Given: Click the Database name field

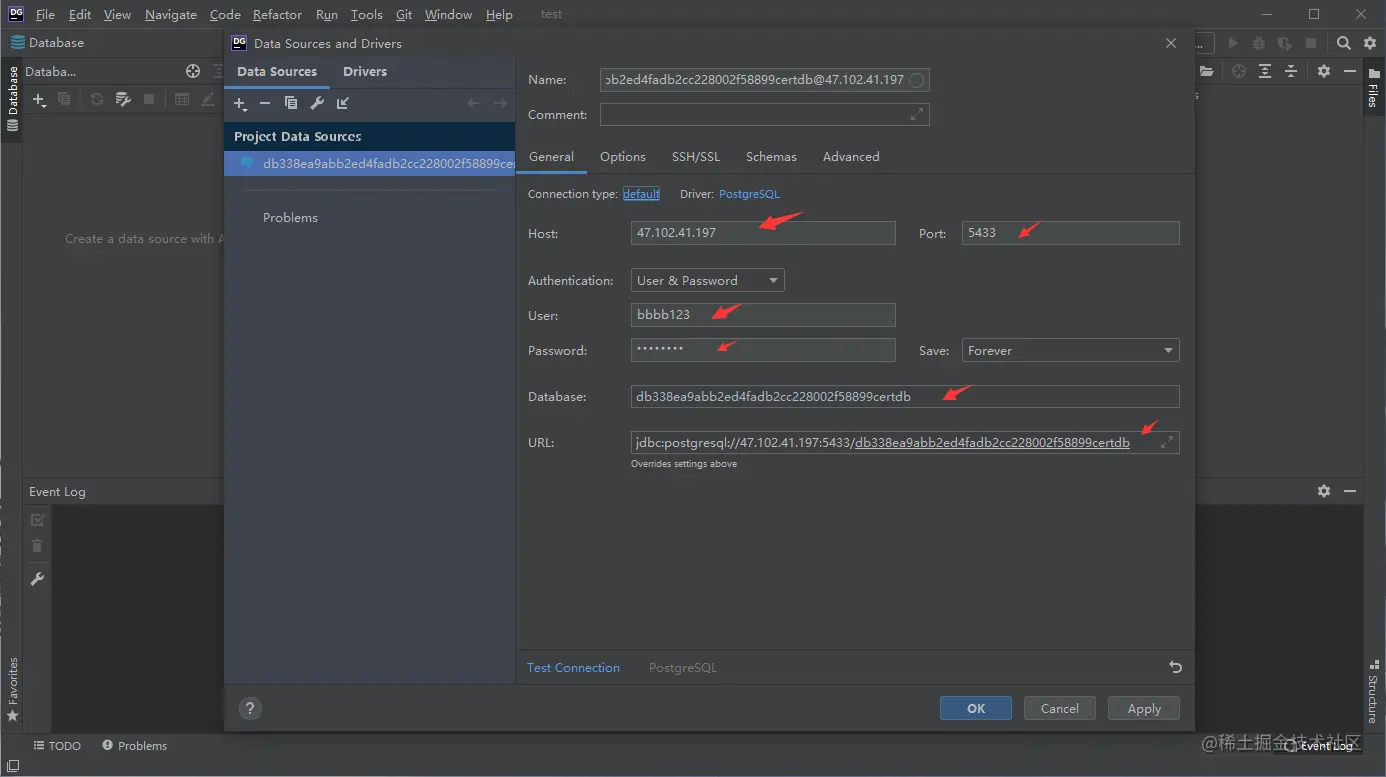Looking at the screenshot, I should click(905, 397).
